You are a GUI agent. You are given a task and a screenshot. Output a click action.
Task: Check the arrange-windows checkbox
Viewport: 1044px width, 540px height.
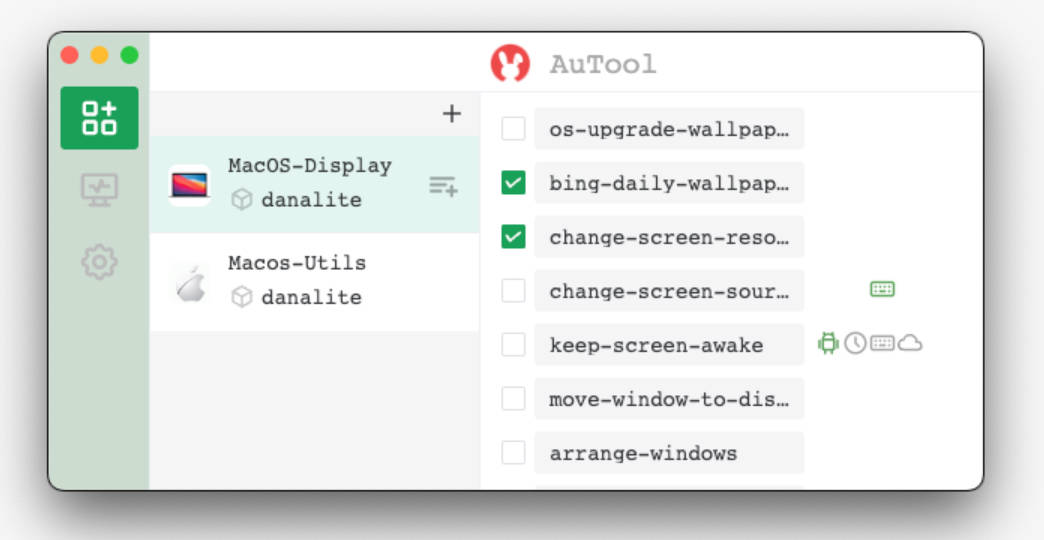point(513,453)
